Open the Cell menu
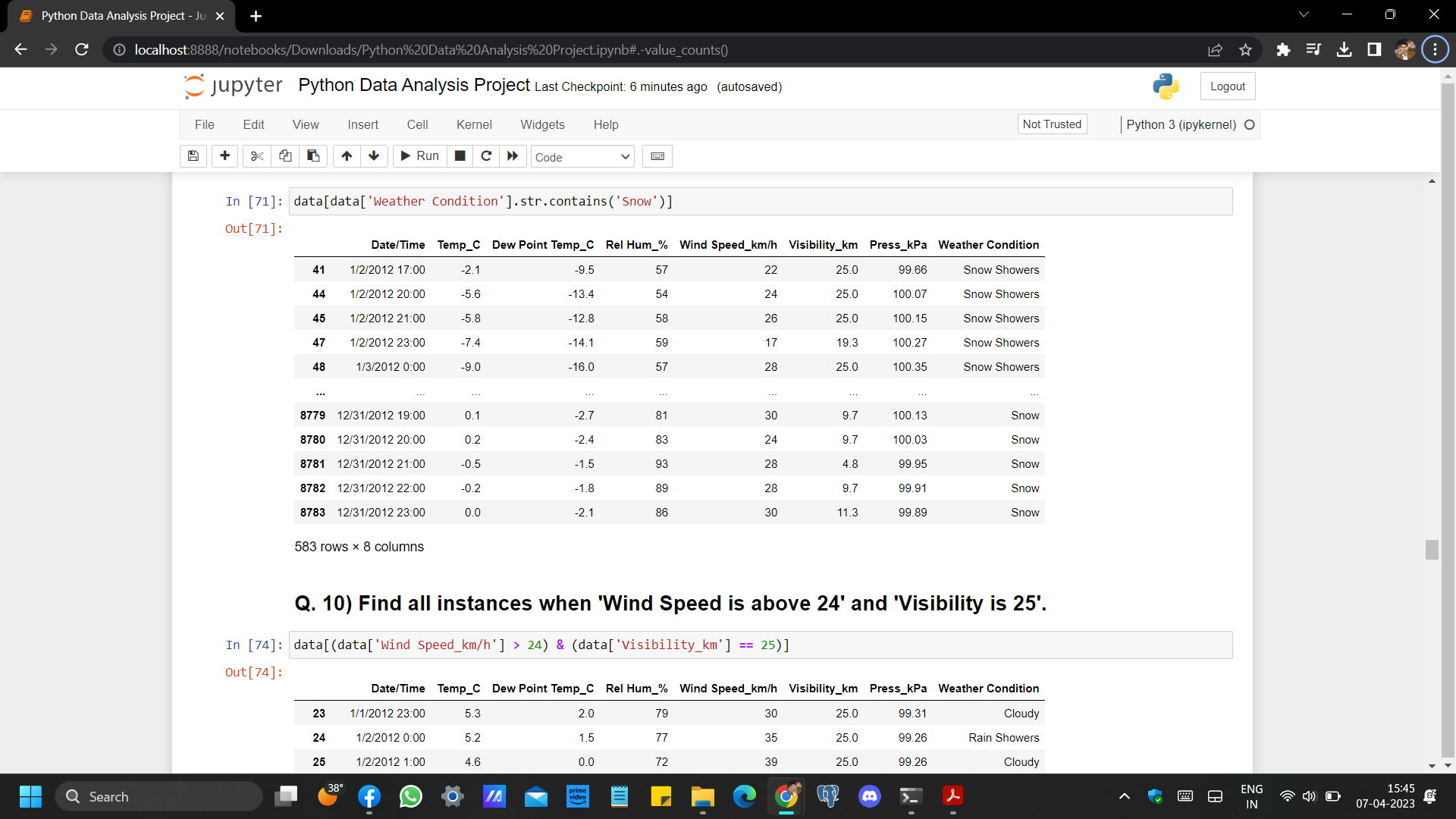Viewport: 1456px width, 819px height. [417, 124]
